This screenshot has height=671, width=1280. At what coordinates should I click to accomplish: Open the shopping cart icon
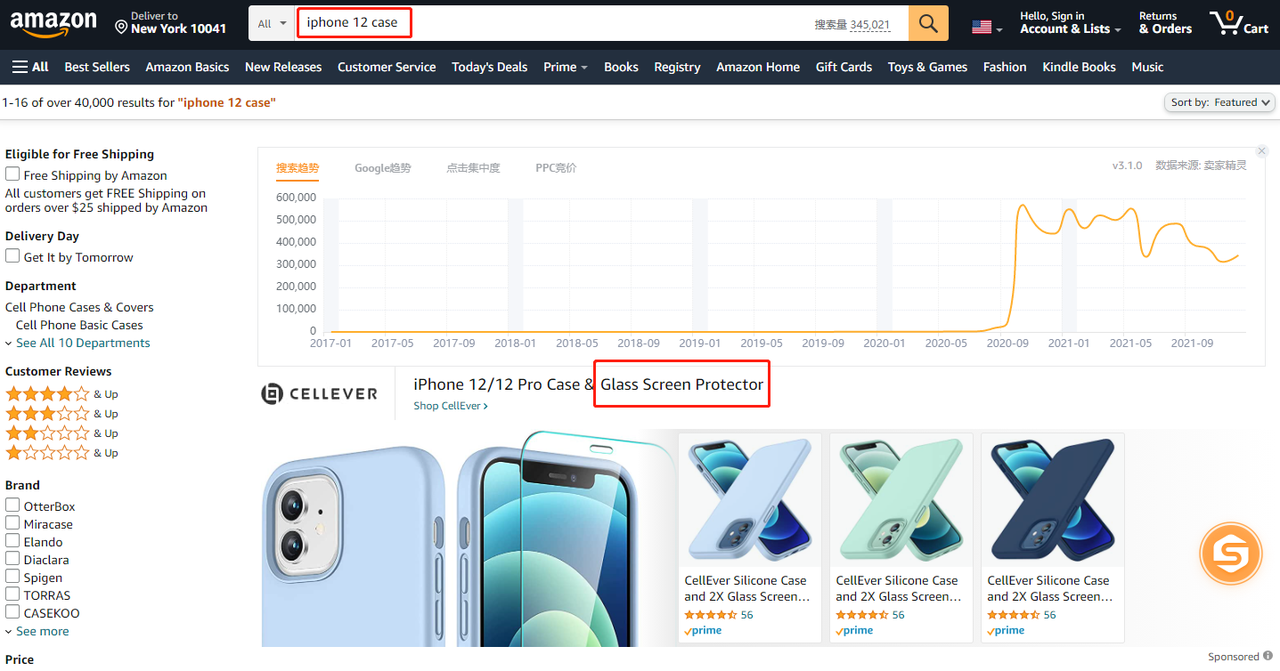[1239, 22]
